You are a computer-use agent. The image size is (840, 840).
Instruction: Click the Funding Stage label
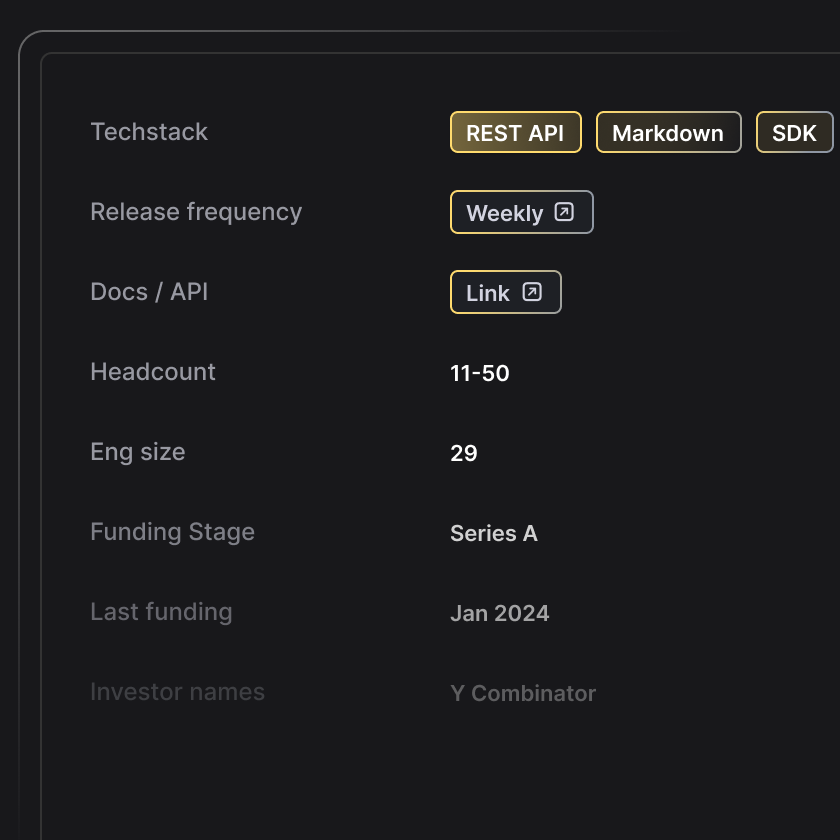point(172,532)
